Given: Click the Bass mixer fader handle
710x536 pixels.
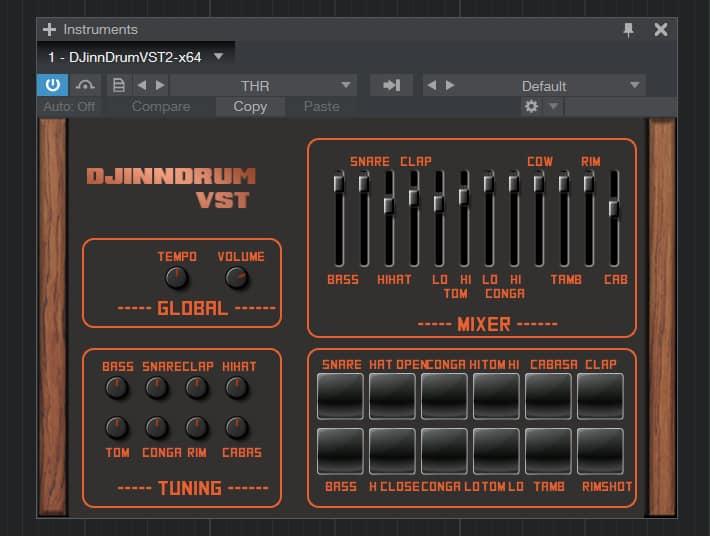Looking at the screenshot, I should tap(339, 183).
